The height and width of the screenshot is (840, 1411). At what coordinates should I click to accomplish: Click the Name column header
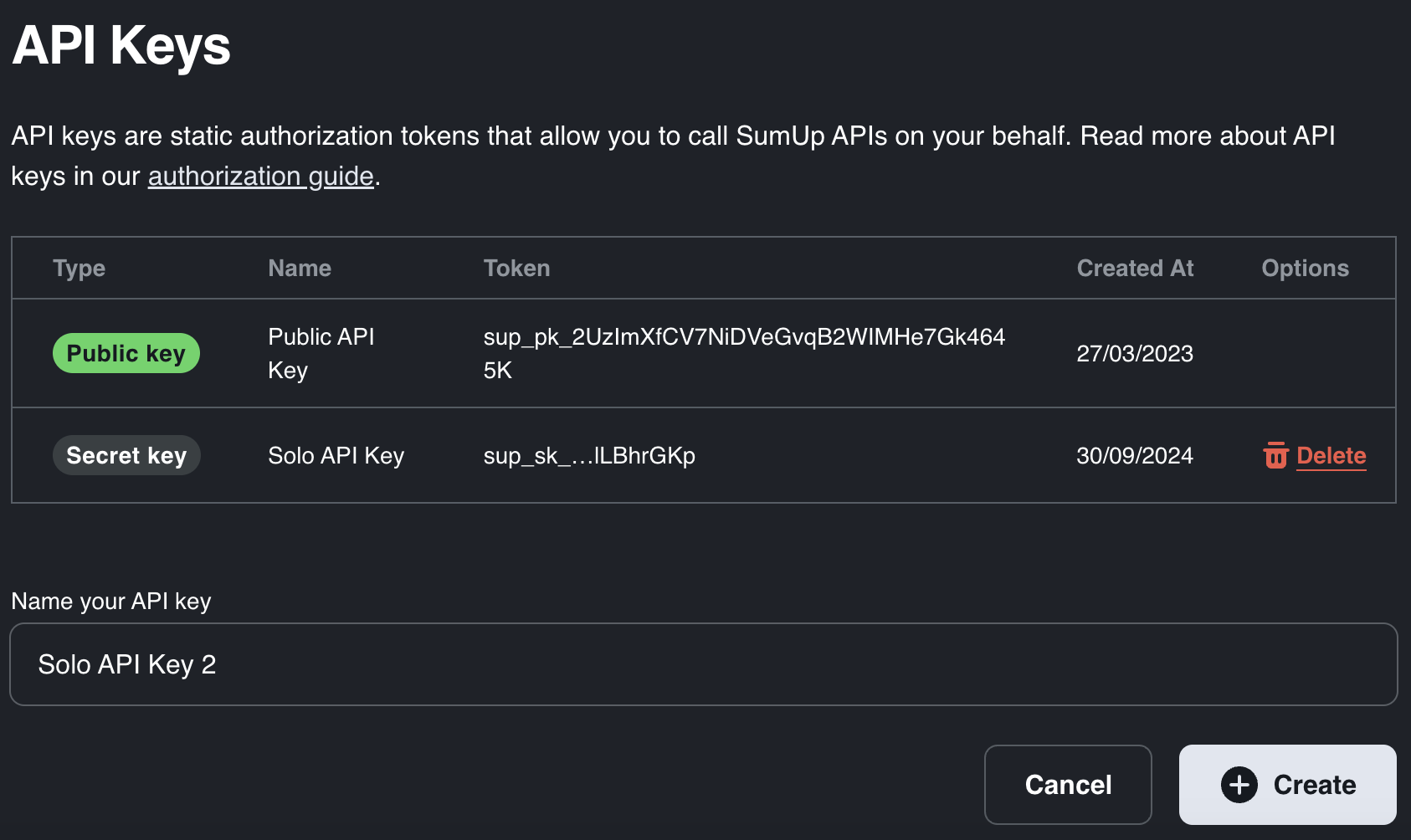coord(299,268)
